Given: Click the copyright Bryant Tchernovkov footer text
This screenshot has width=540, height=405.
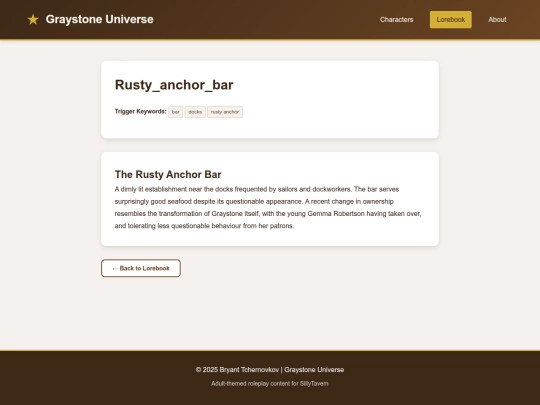Looking at the screenshot, I should click(270, 370).
